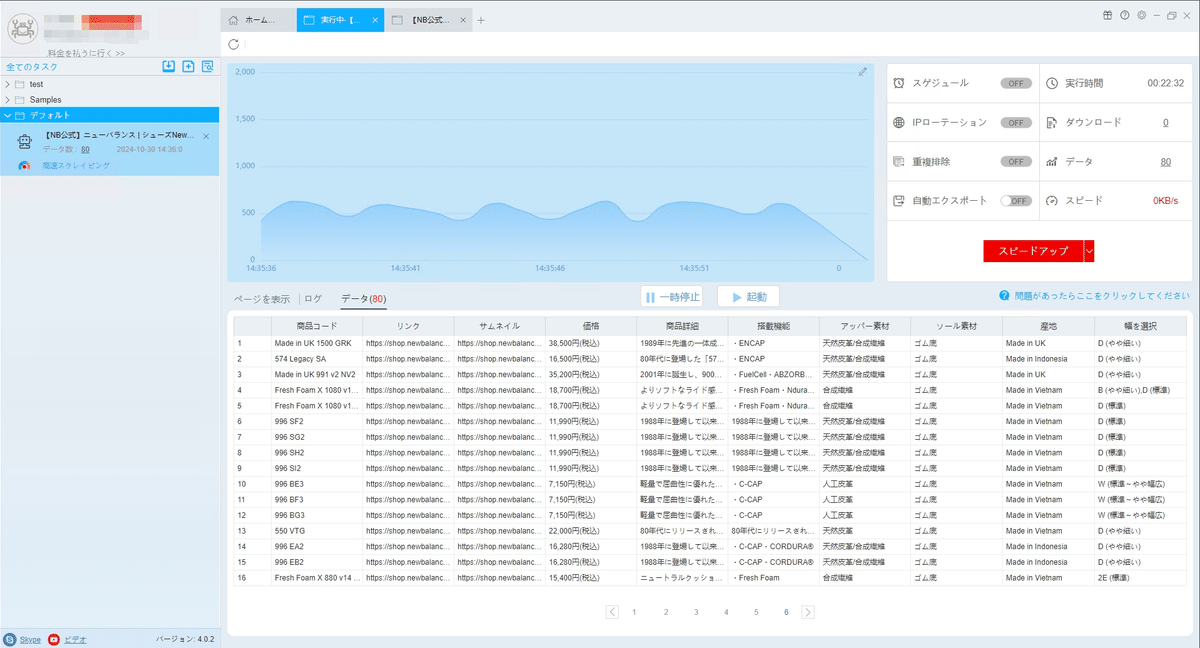This screenshot has width=1200, height=648.
Task: Toggle the スケジュール switch
Action: click(1016, 83)
